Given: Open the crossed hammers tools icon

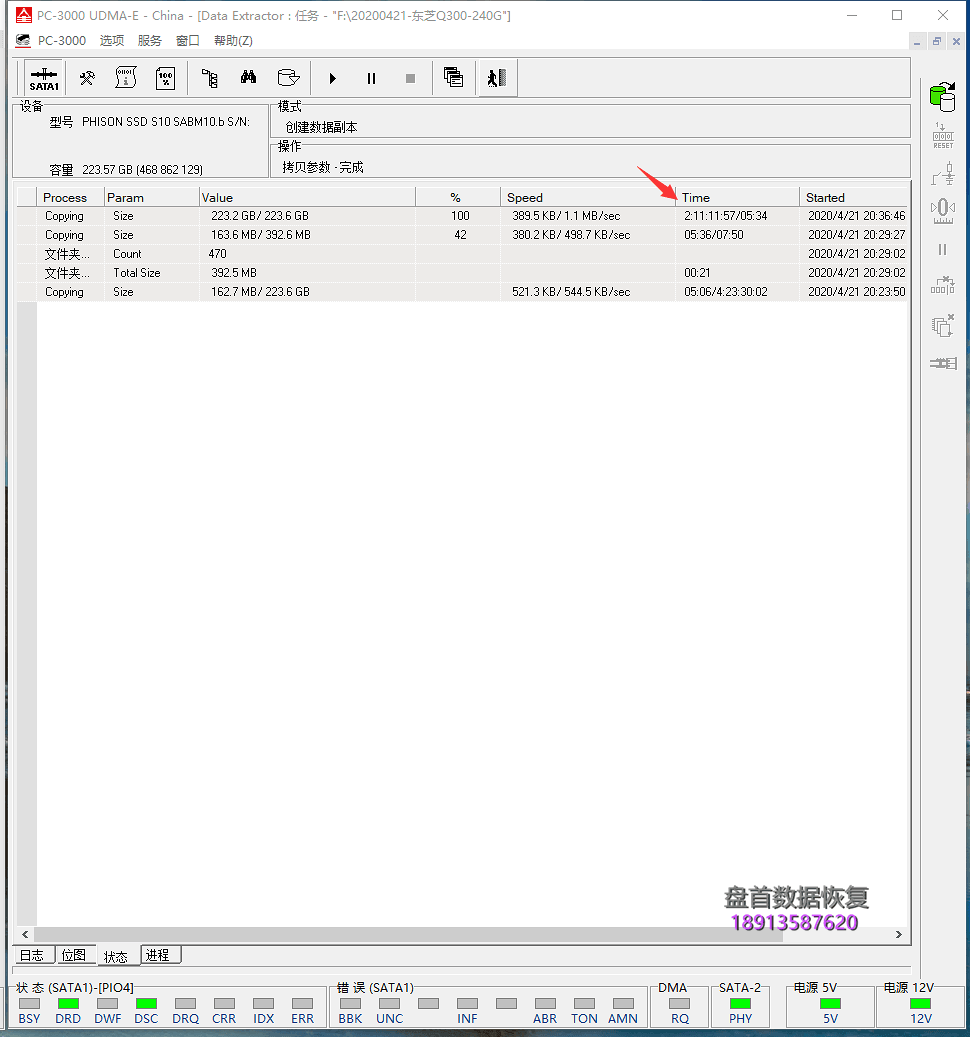Looking at the screenshot, I should click(87, 78).
